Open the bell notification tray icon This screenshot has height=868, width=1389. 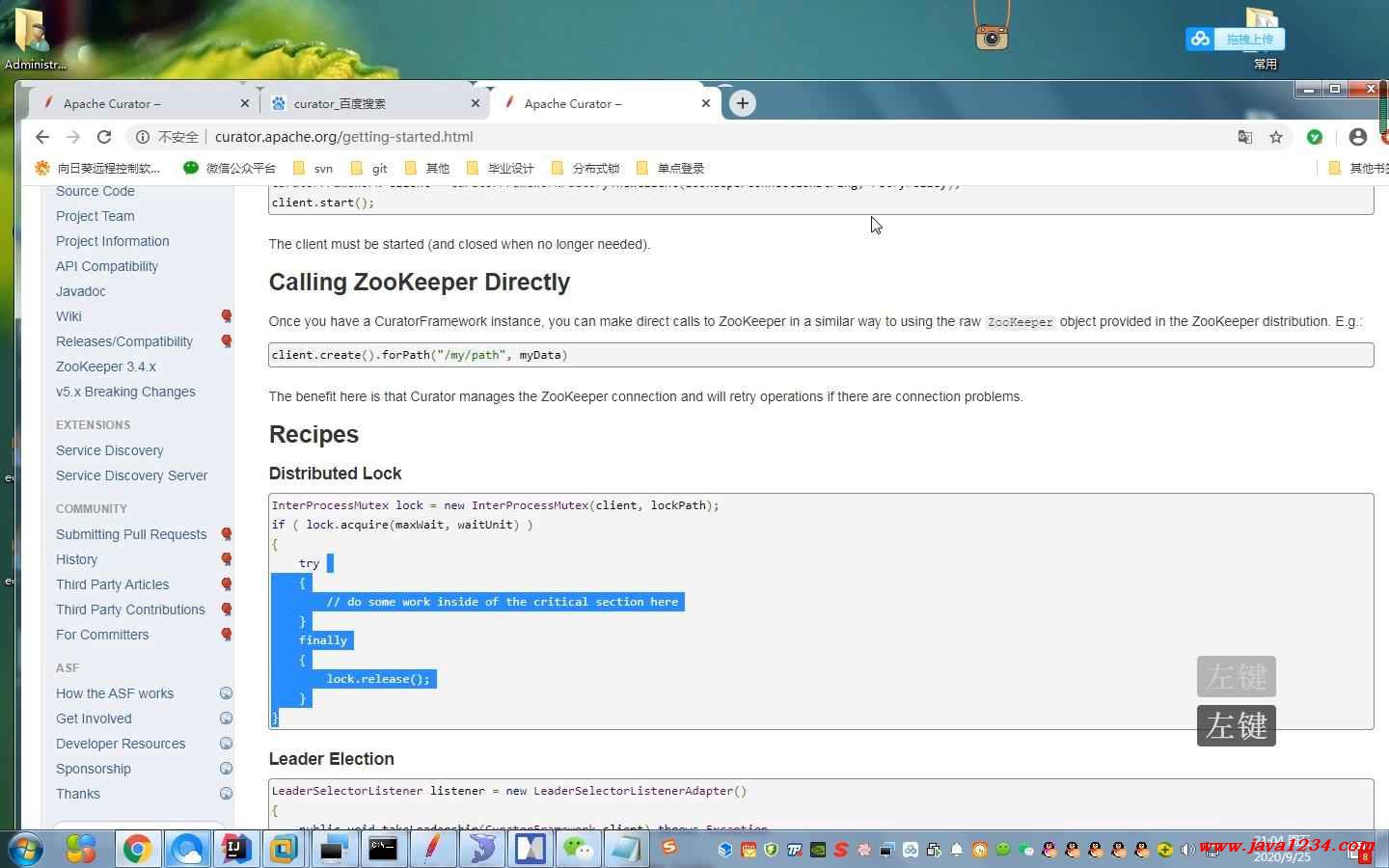[x=957, y=850]
